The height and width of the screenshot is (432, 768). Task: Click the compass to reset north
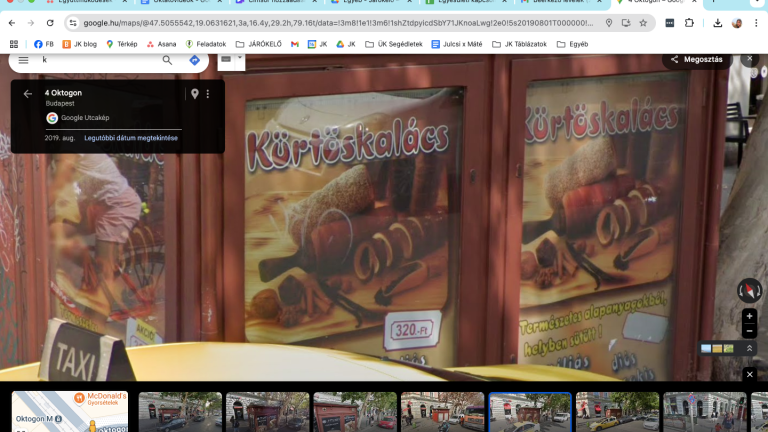tap(749, 290)
